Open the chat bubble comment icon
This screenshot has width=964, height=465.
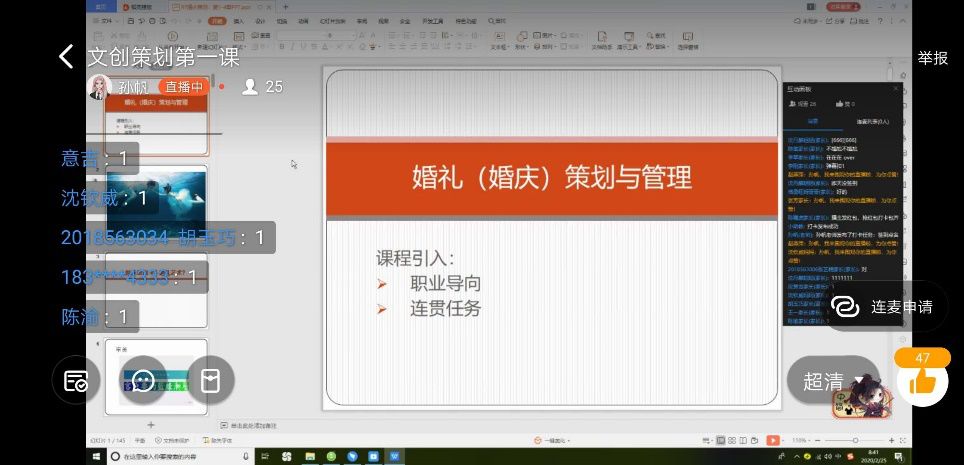click(x=143, y=381)
